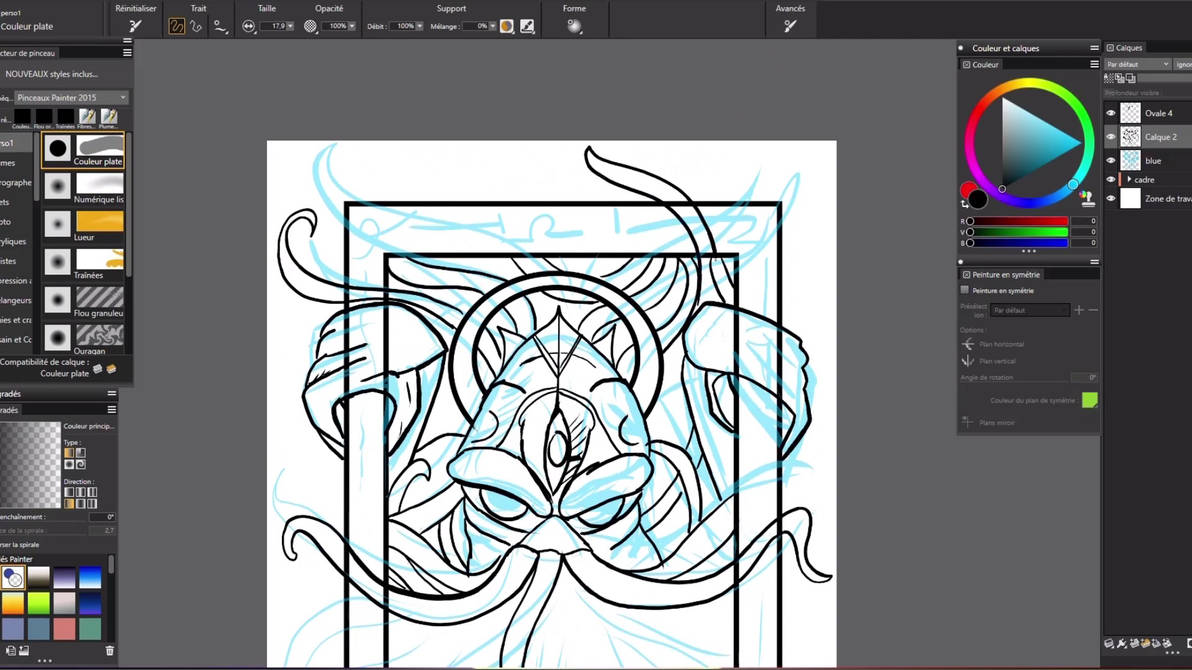
Task: Expand the cadre layer group
Action: 1128,179
